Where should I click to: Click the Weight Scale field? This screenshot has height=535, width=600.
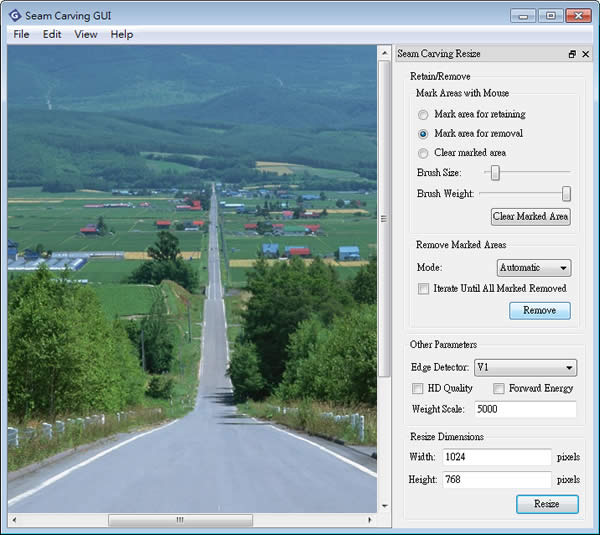coord(525,409)
